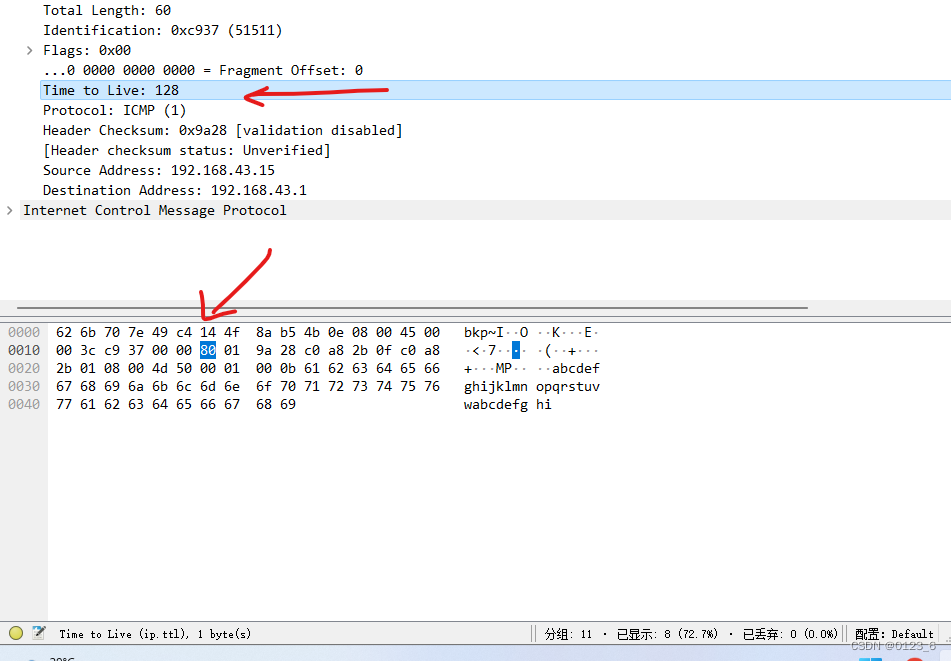Expand Internet Control Message Protocol section
This screenshot has width=951, height=661.
[x=9, y=210]
